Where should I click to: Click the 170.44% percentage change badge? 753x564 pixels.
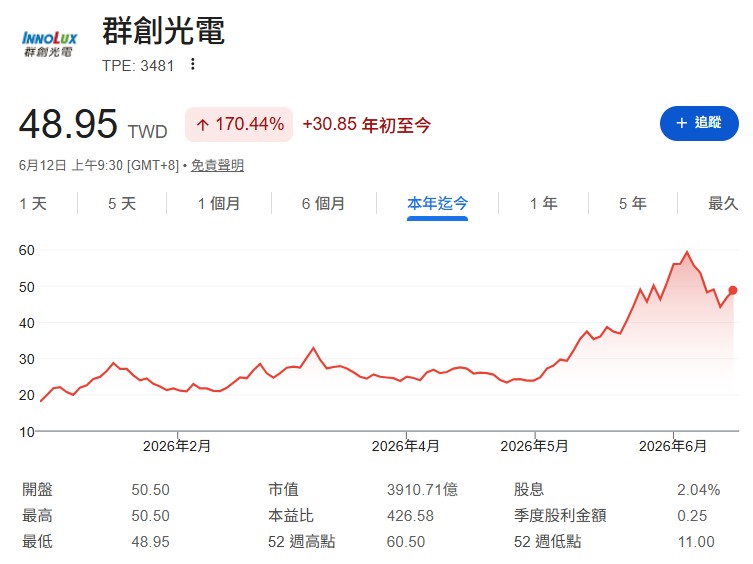(x=239, y=124)
